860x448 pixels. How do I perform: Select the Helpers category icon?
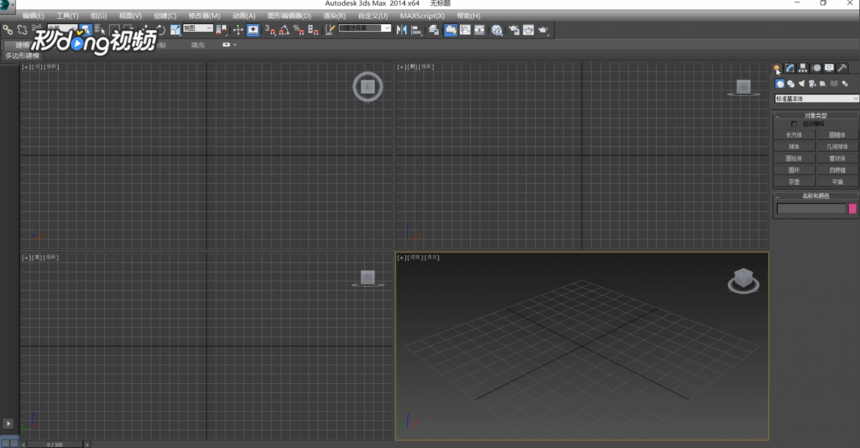823,83
